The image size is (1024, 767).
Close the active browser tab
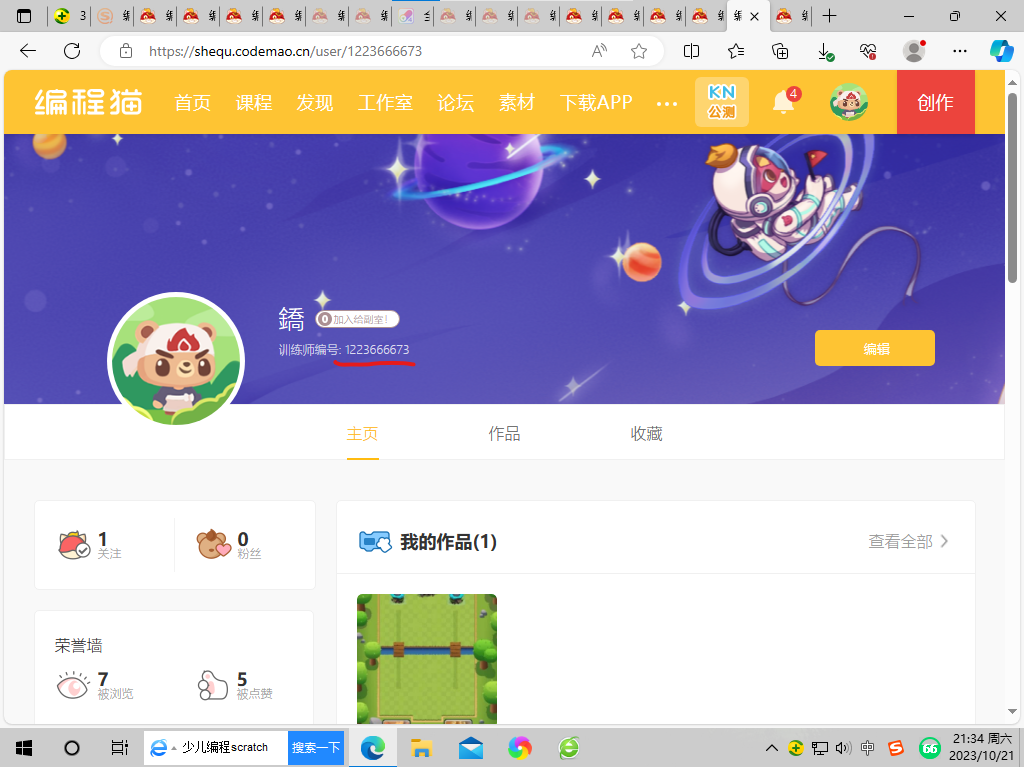[754, 17]
